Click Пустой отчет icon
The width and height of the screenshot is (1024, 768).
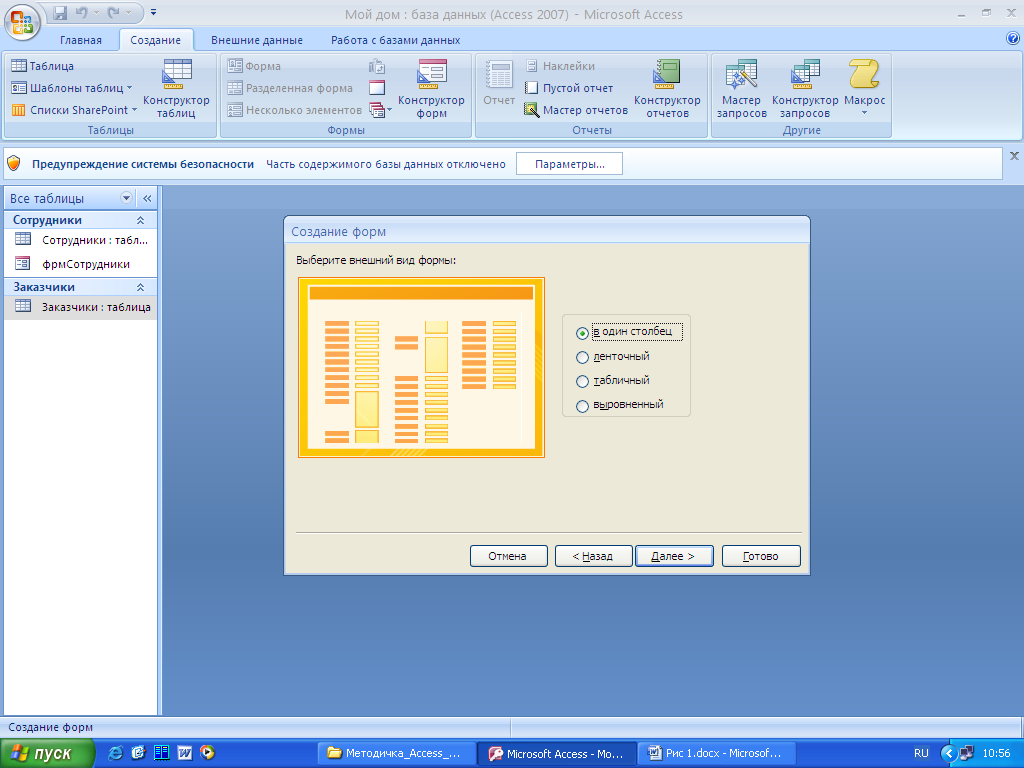pyautogui.click(x=532, y=88)
